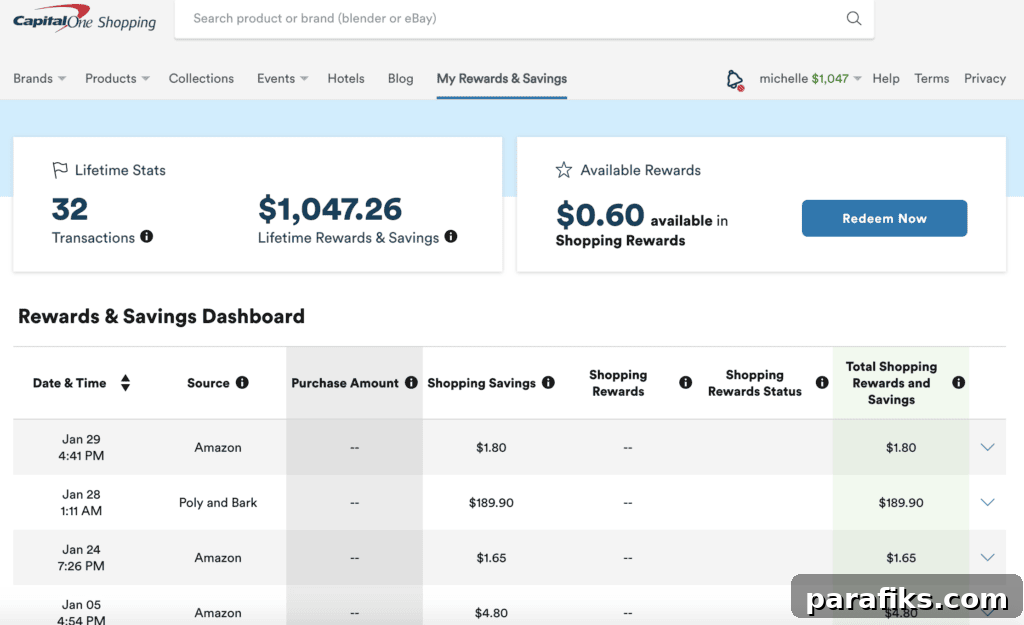1024x625 pixels.
Task: Click the $1,047.26 lifetime rewards amount
Action: 330,209
